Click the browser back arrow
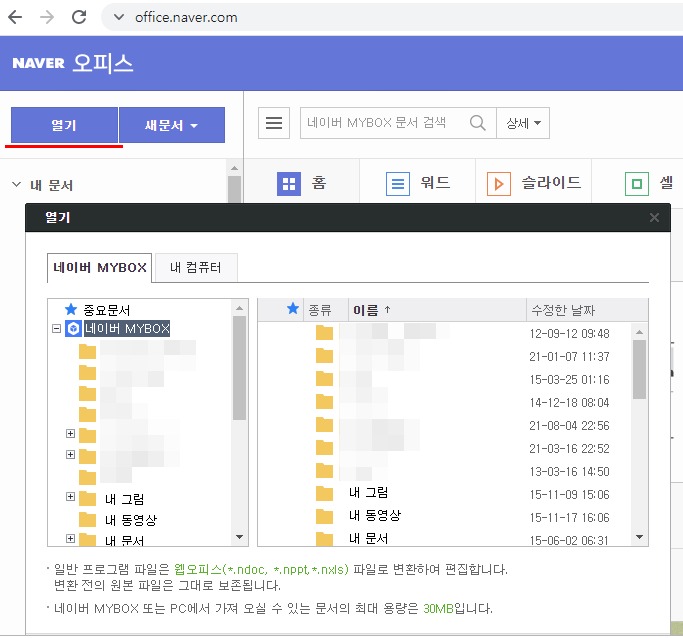The height and width of the screenshot is (638, 683). [x=15, y=17]
